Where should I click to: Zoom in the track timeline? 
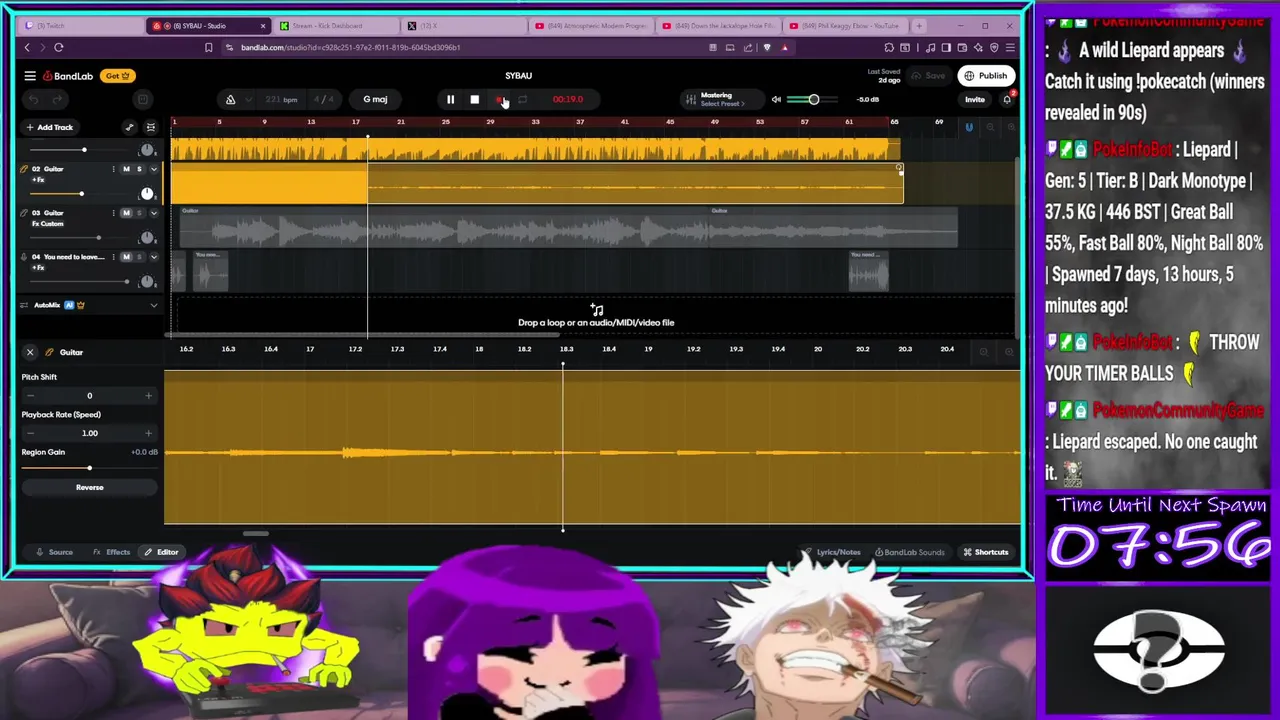point(1009,127)
